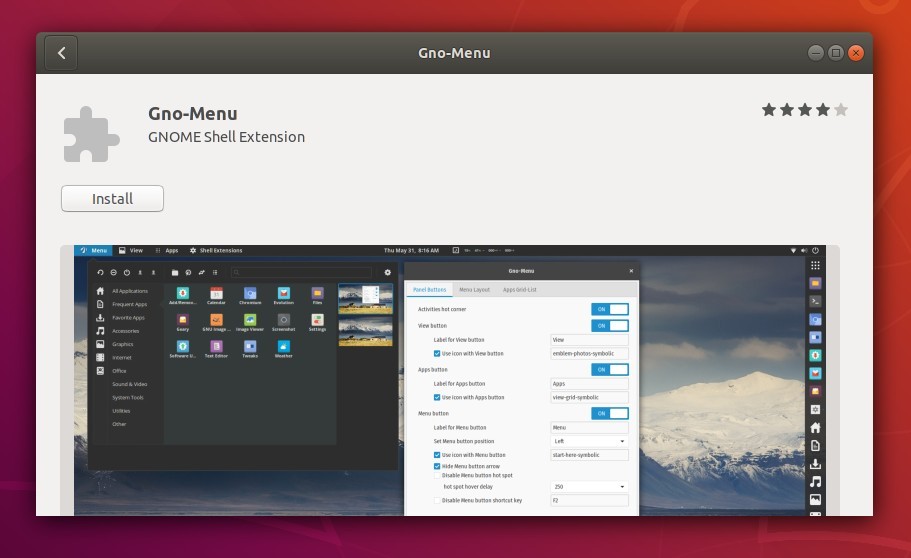911x558 pixels.
Task: Launch Weather from the app grid
Action: point(284,349)
